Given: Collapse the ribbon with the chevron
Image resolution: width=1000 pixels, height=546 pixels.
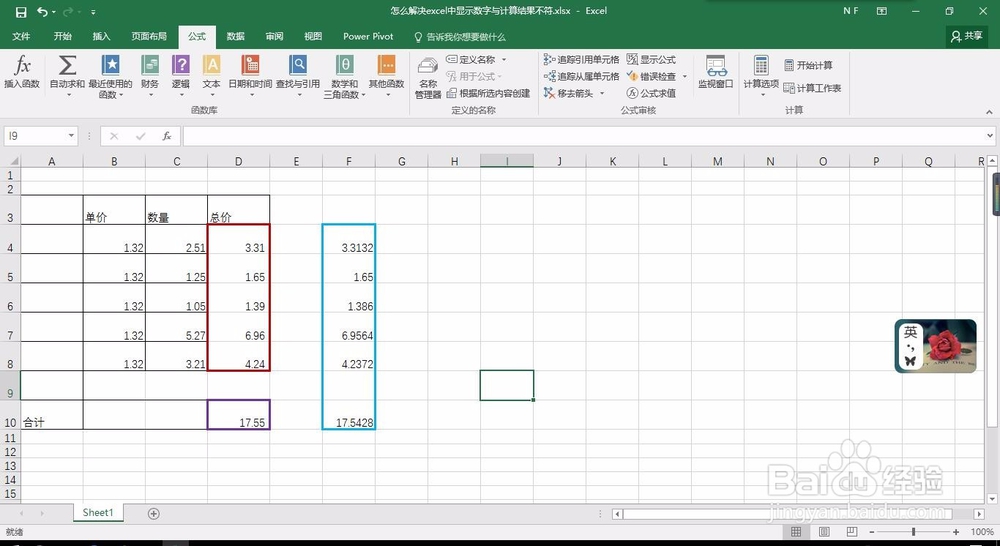Looking at the screenshot, I should point(989,112).
